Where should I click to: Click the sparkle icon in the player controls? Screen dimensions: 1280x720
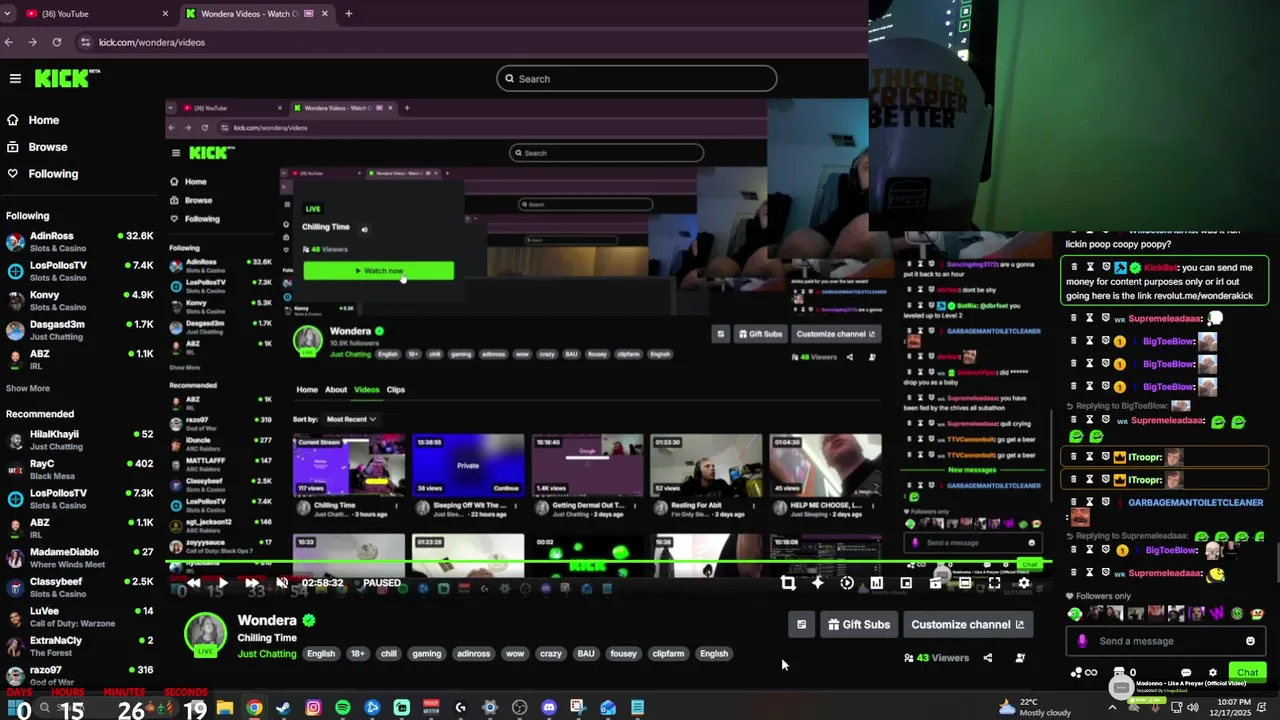817,583
